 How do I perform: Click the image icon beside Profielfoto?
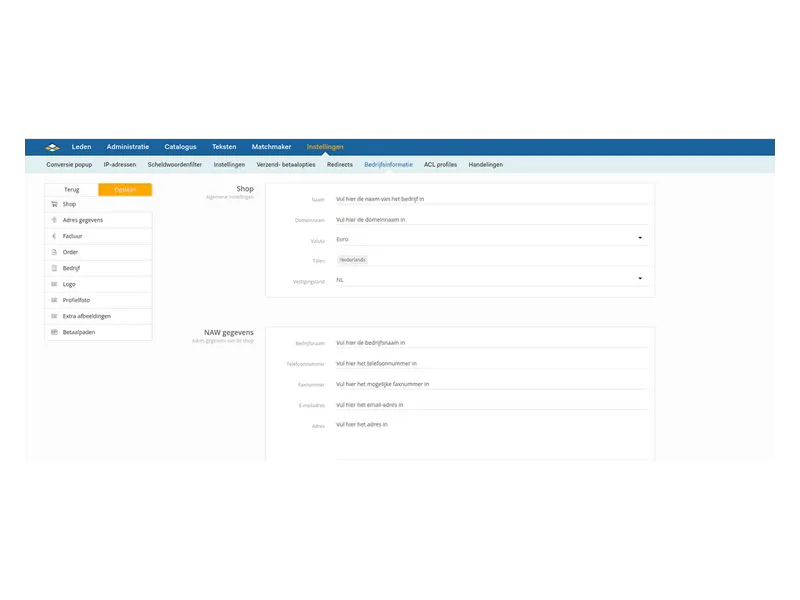[x=54, y=300]
